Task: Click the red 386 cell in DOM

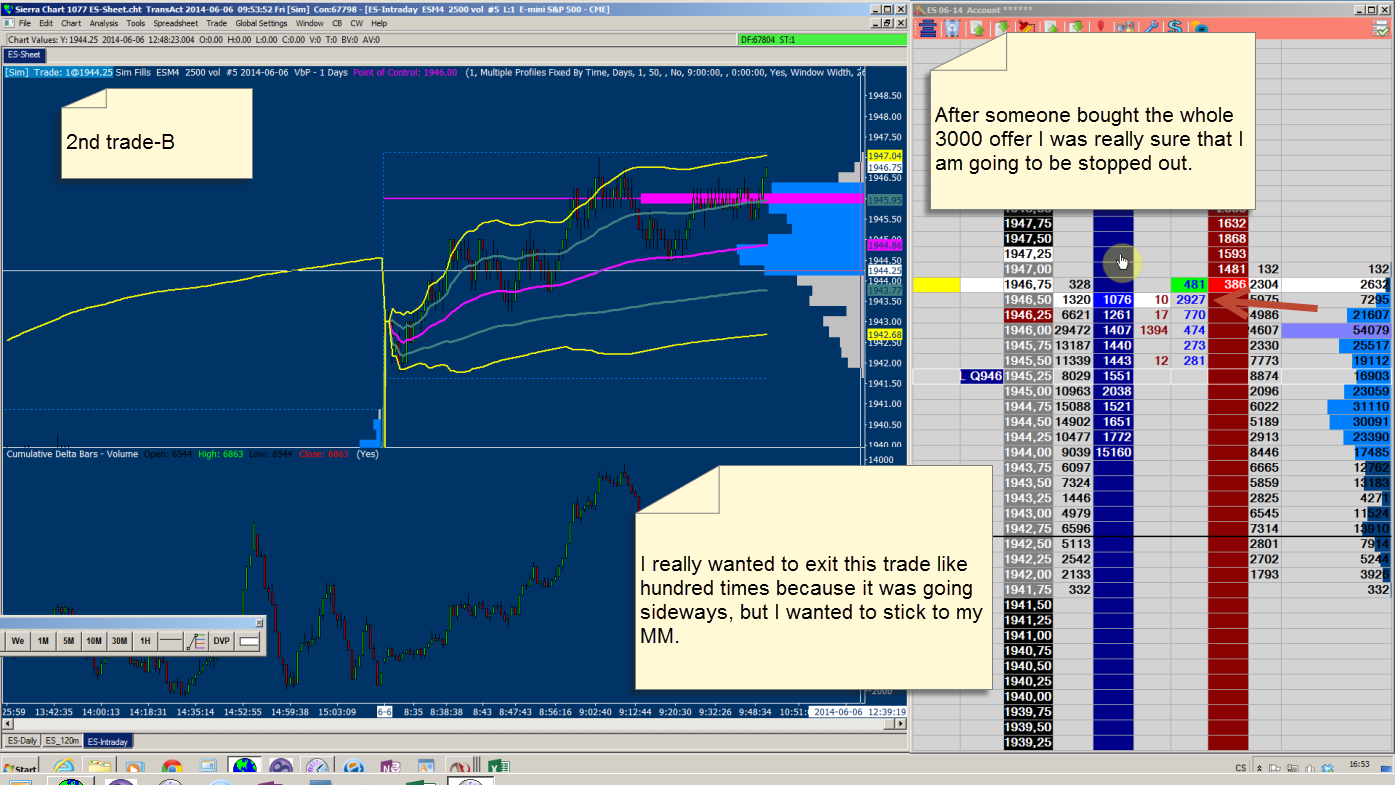Action: point(1230,285)
